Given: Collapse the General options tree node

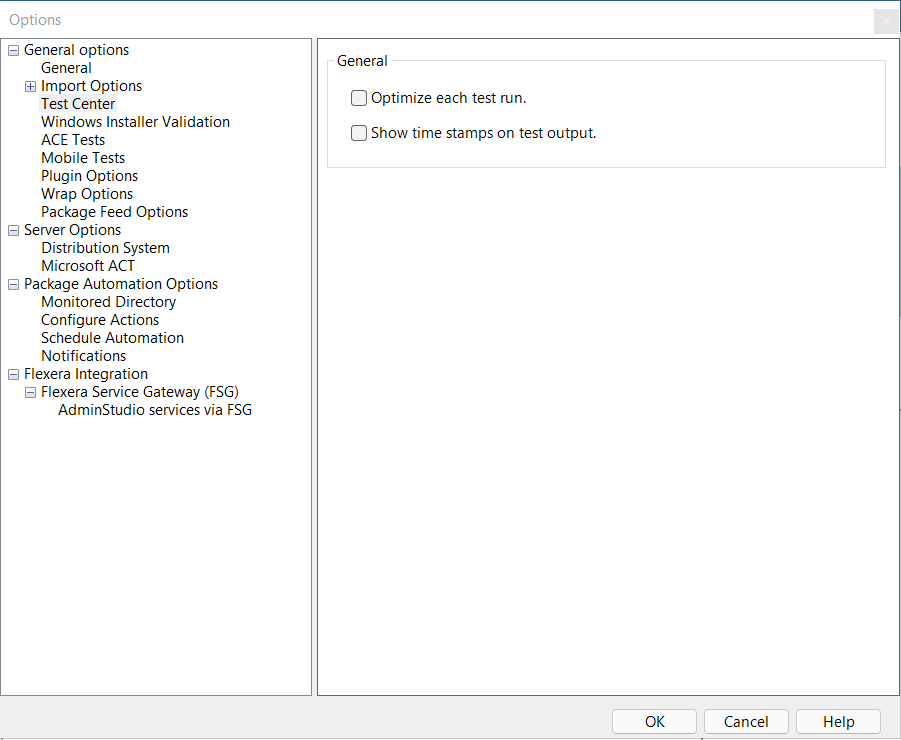Looking at the screenshot, I should [12, 49].
